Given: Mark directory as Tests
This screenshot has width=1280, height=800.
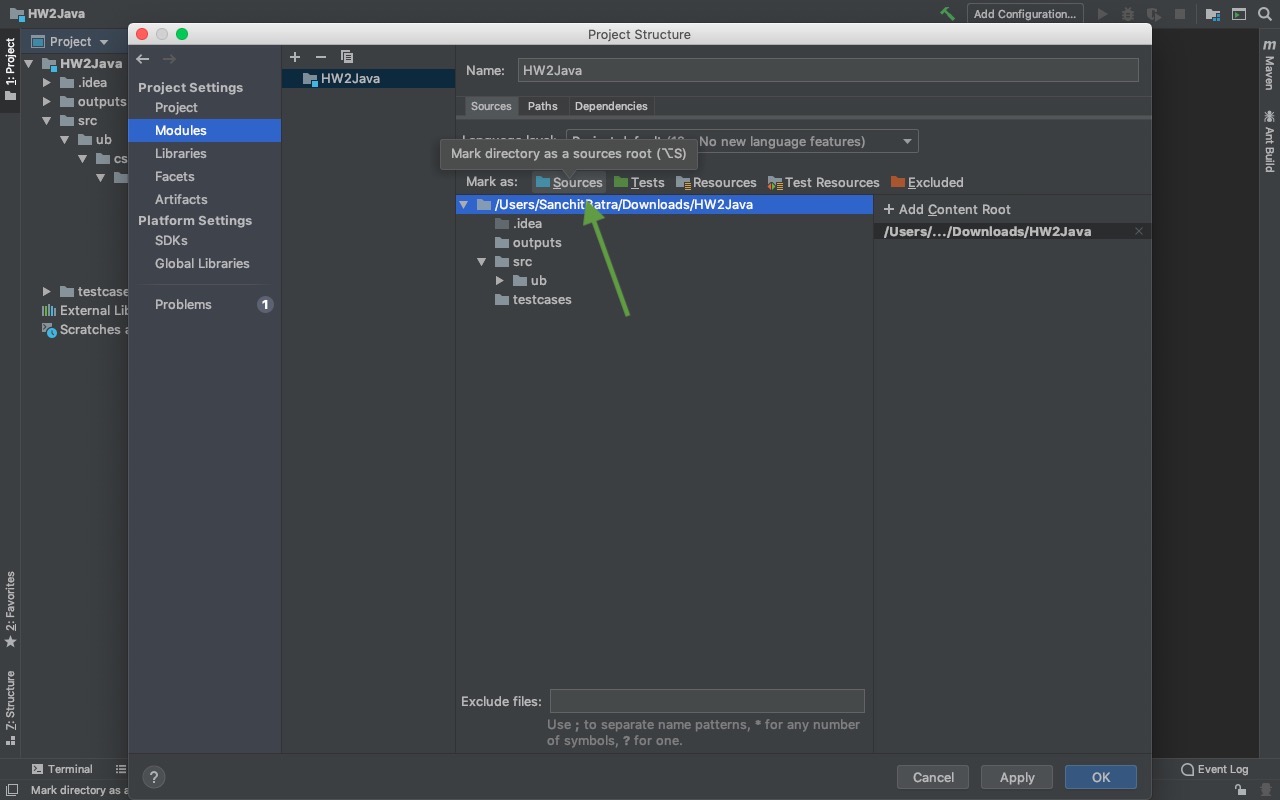Looking at the screenshot, I should coord(639,182).
